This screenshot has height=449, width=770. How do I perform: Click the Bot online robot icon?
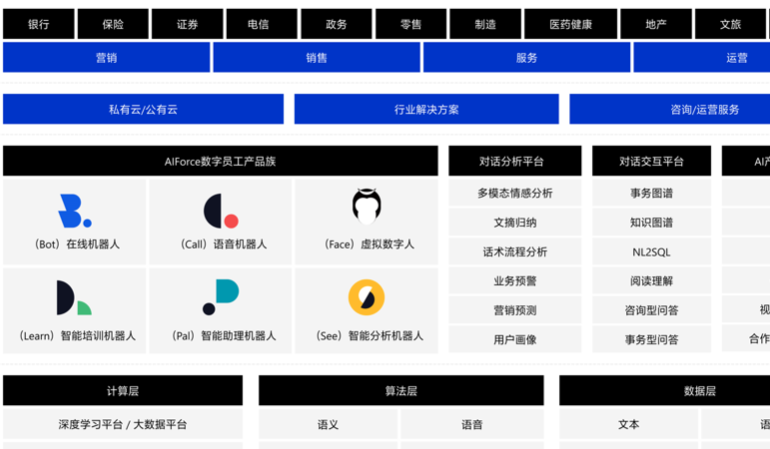[x=75, y=211]
